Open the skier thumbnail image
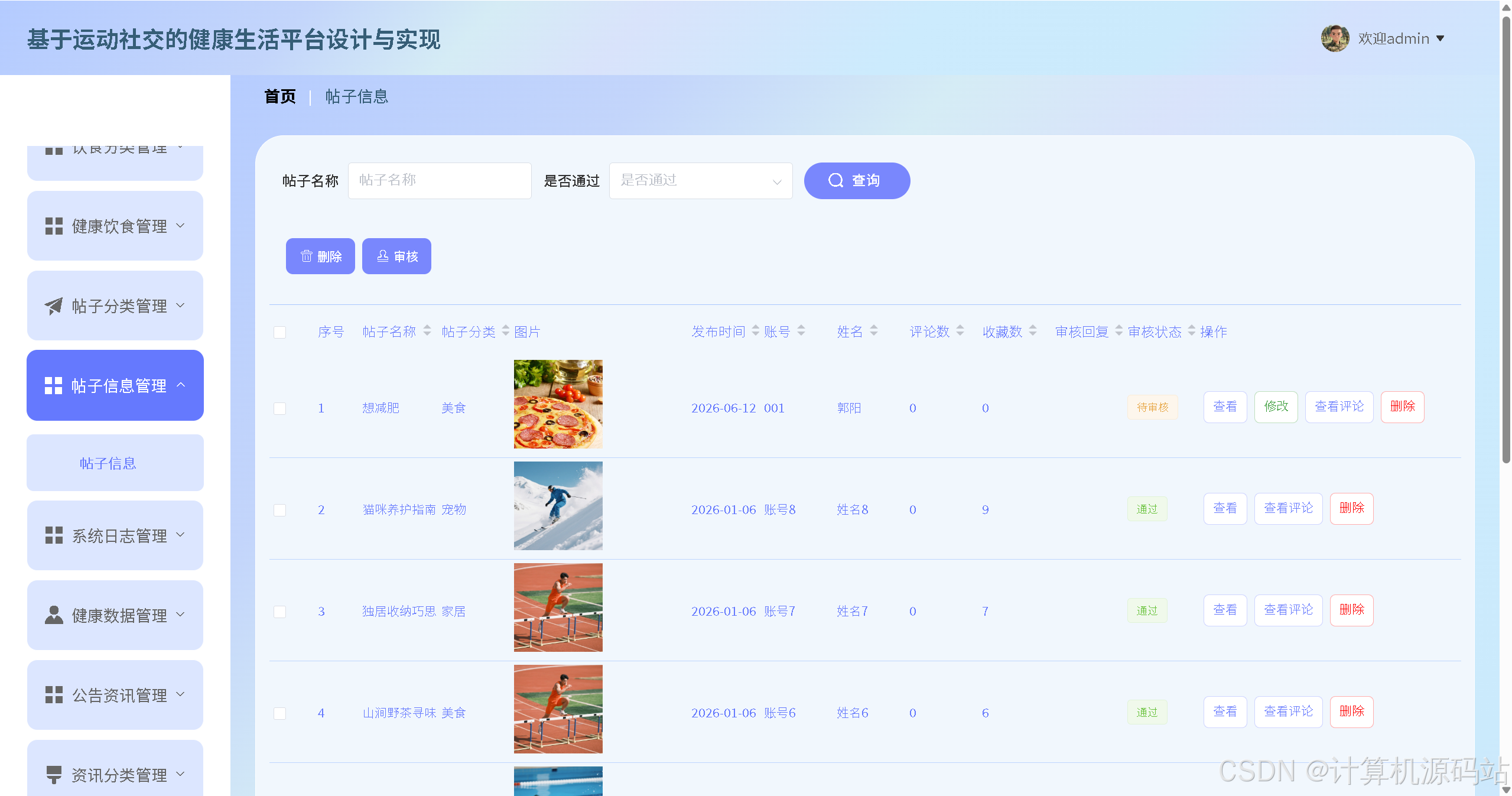This screenshot has width=1512, height=796. click(x=558, y=506)
